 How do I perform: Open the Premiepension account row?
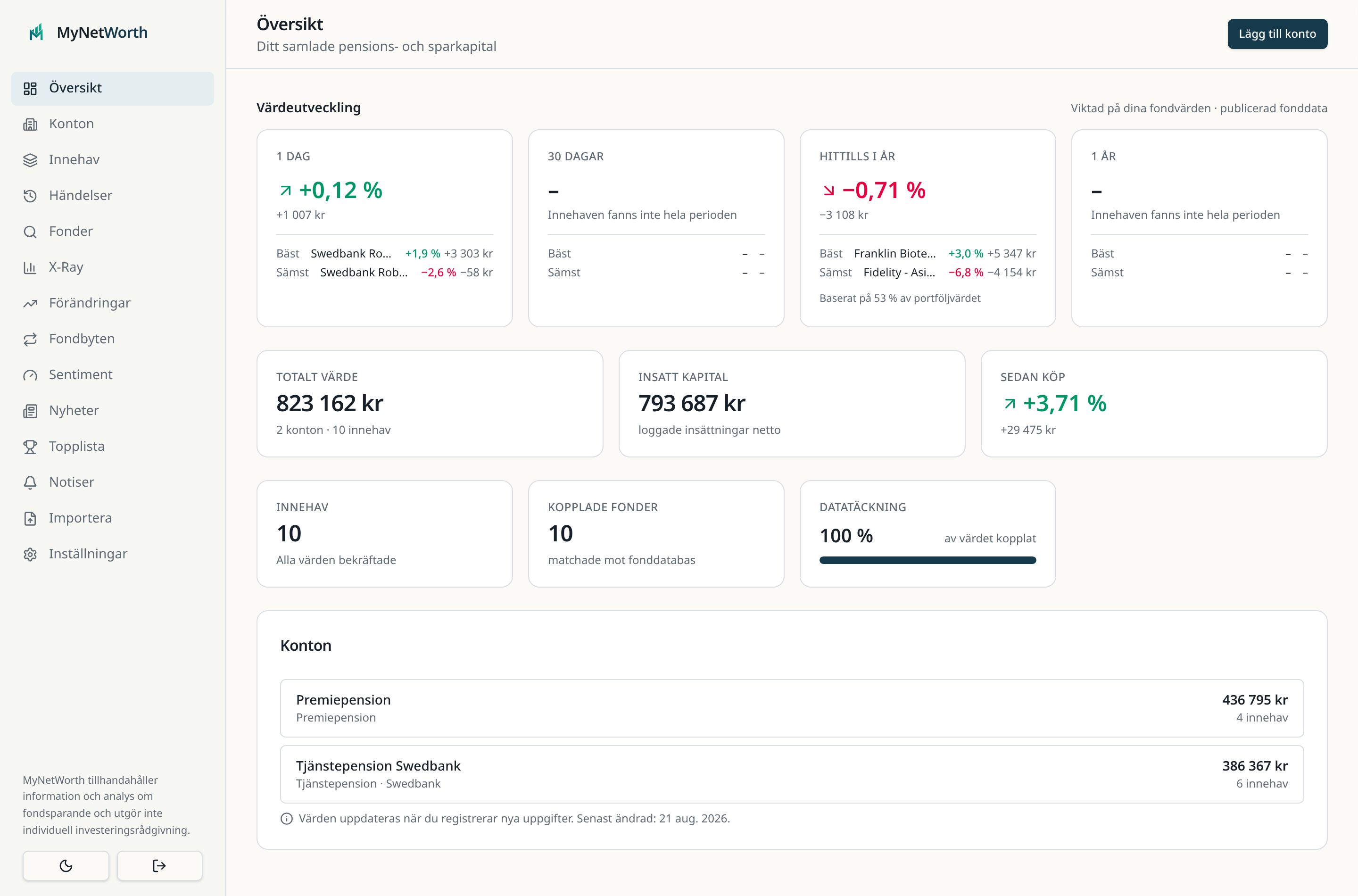pos(791,708)
